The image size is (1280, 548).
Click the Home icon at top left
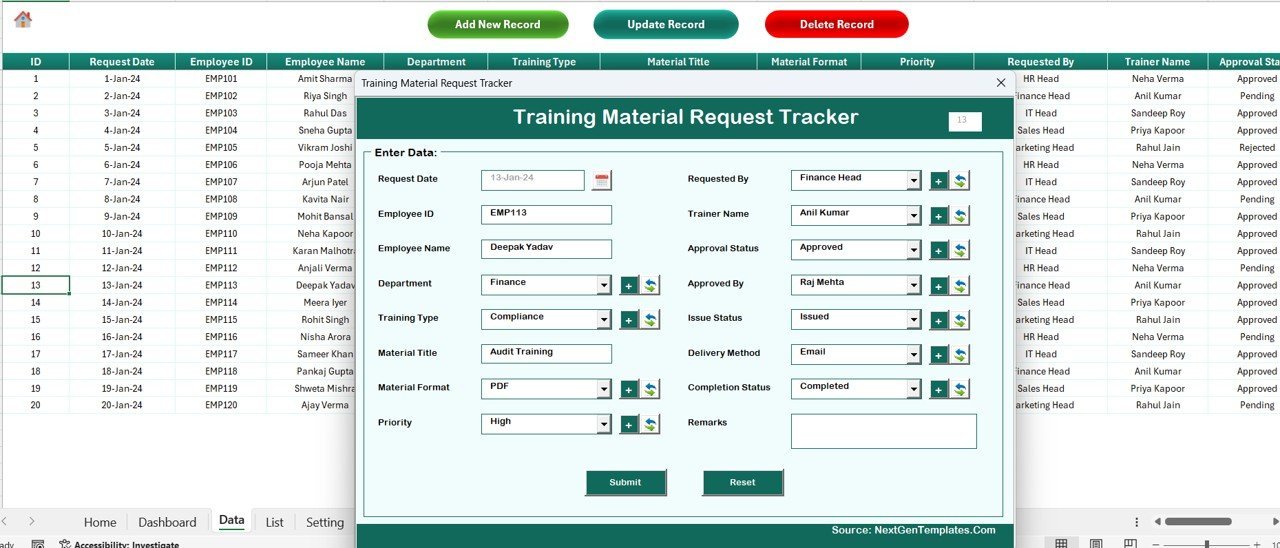22,19
